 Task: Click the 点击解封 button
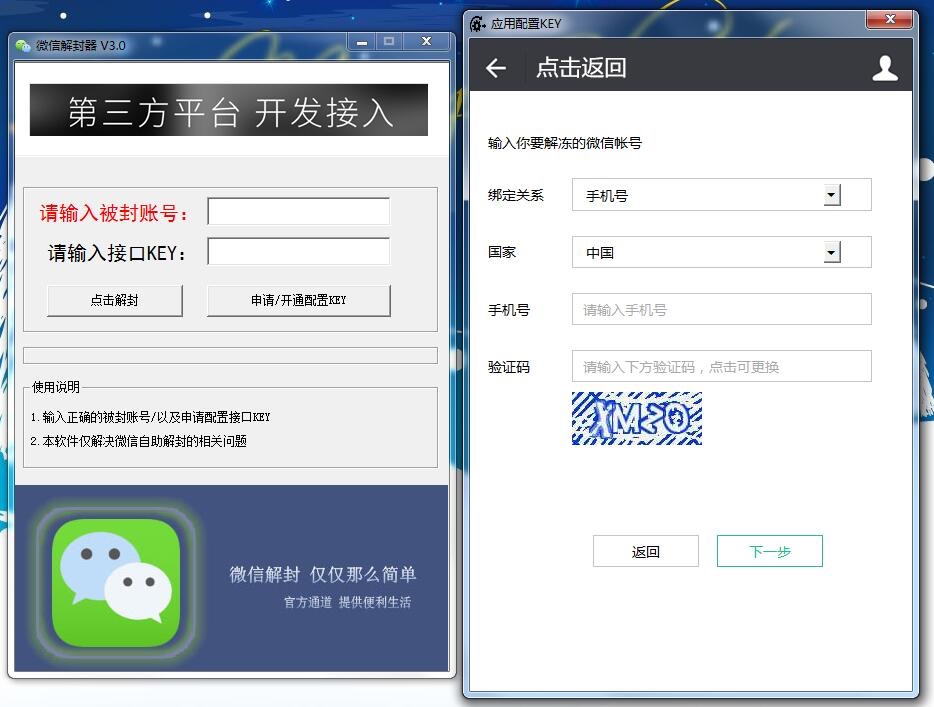tap(114, 300)
